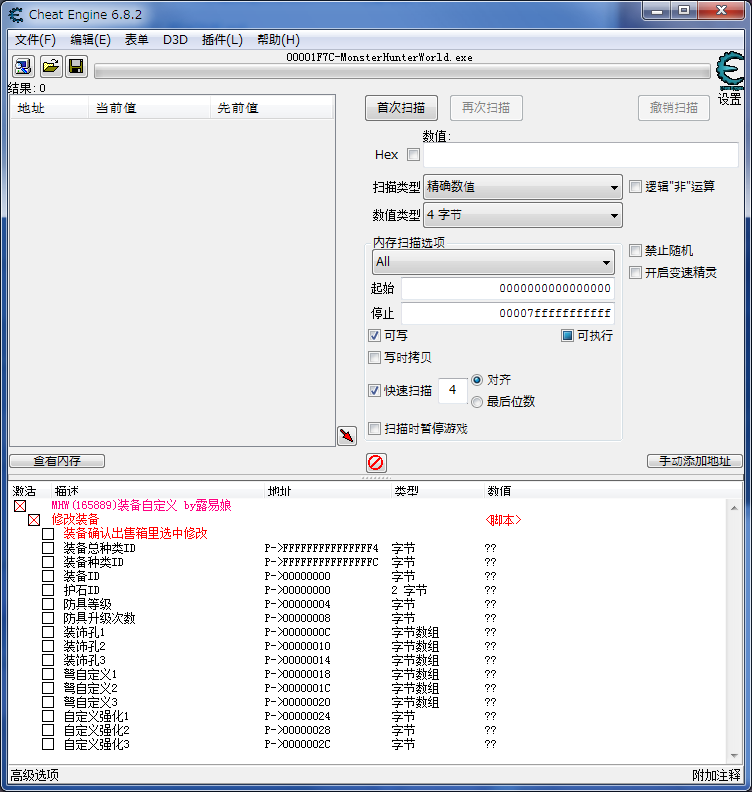Enable 写时拷贝 checkbox

[x=374, y=358]
